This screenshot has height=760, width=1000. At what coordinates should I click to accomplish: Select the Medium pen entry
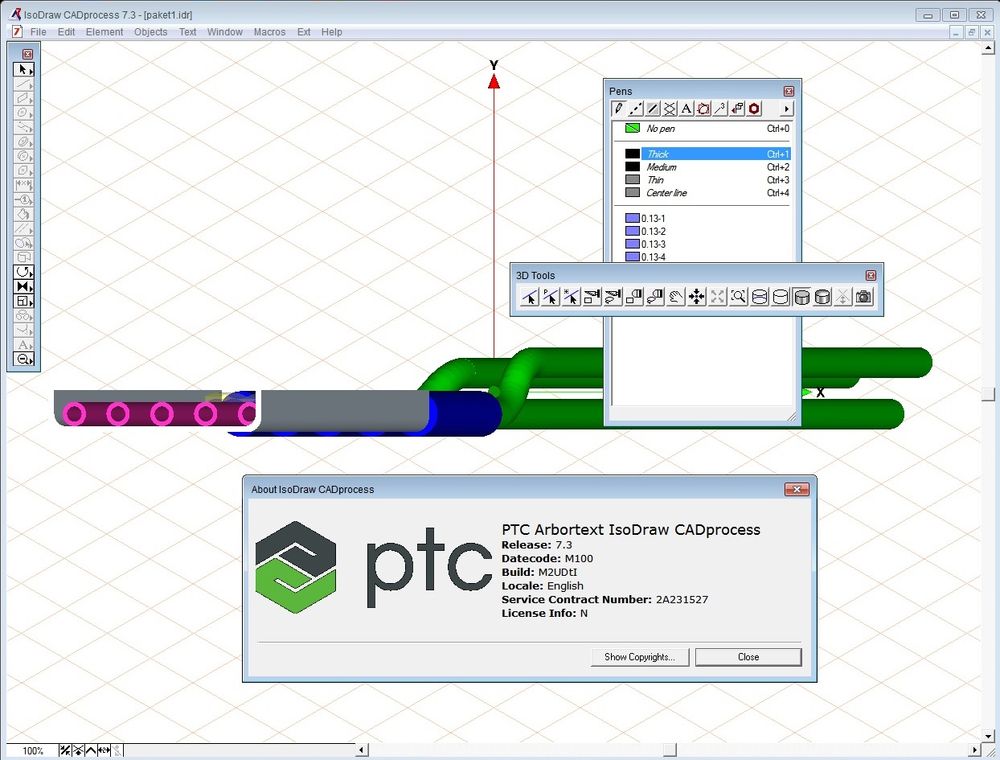point(707,167)
